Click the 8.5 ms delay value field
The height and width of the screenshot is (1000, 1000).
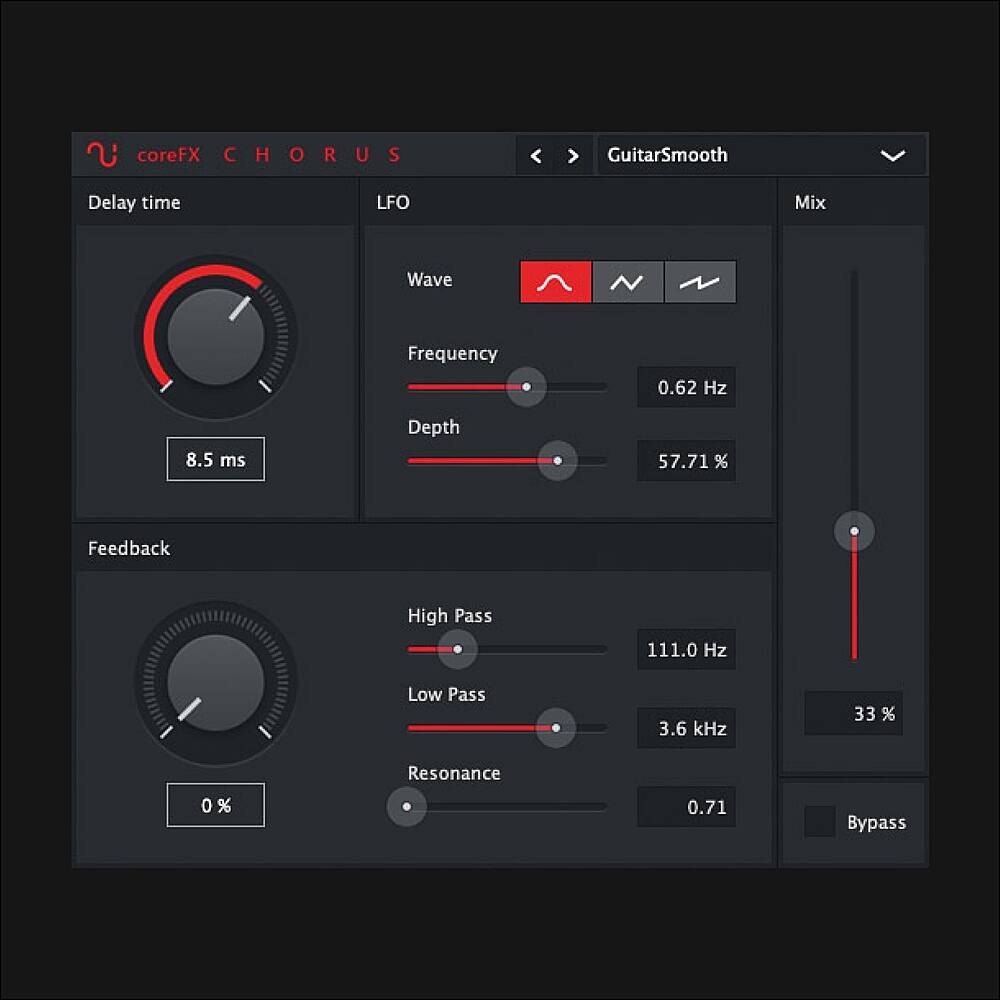coord(216,460)
